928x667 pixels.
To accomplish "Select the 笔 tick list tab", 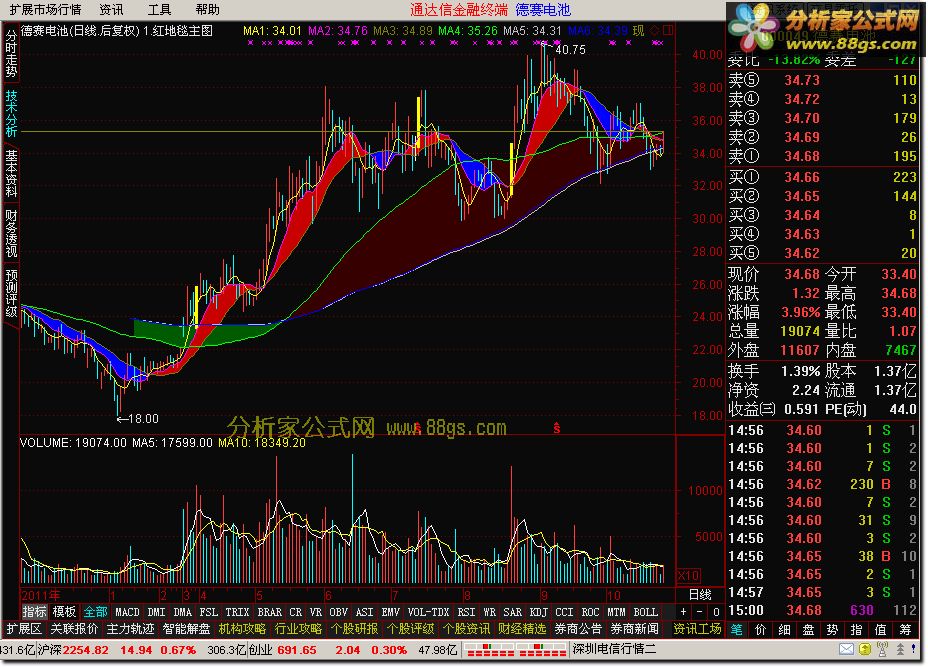I will tap(737, 630).
